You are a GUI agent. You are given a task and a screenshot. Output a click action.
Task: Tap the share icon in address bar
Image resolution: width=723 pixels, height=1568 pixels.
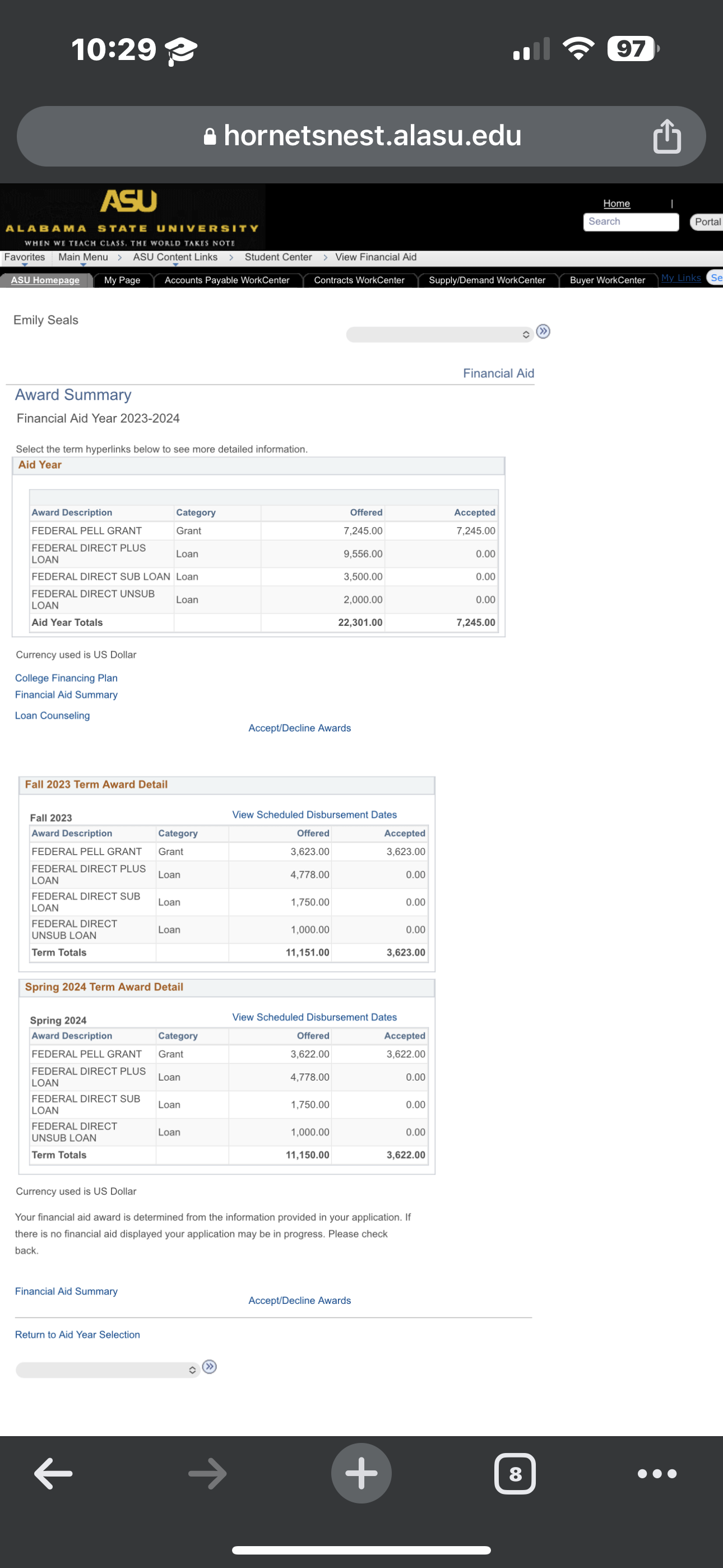click(x=666, y=136)
